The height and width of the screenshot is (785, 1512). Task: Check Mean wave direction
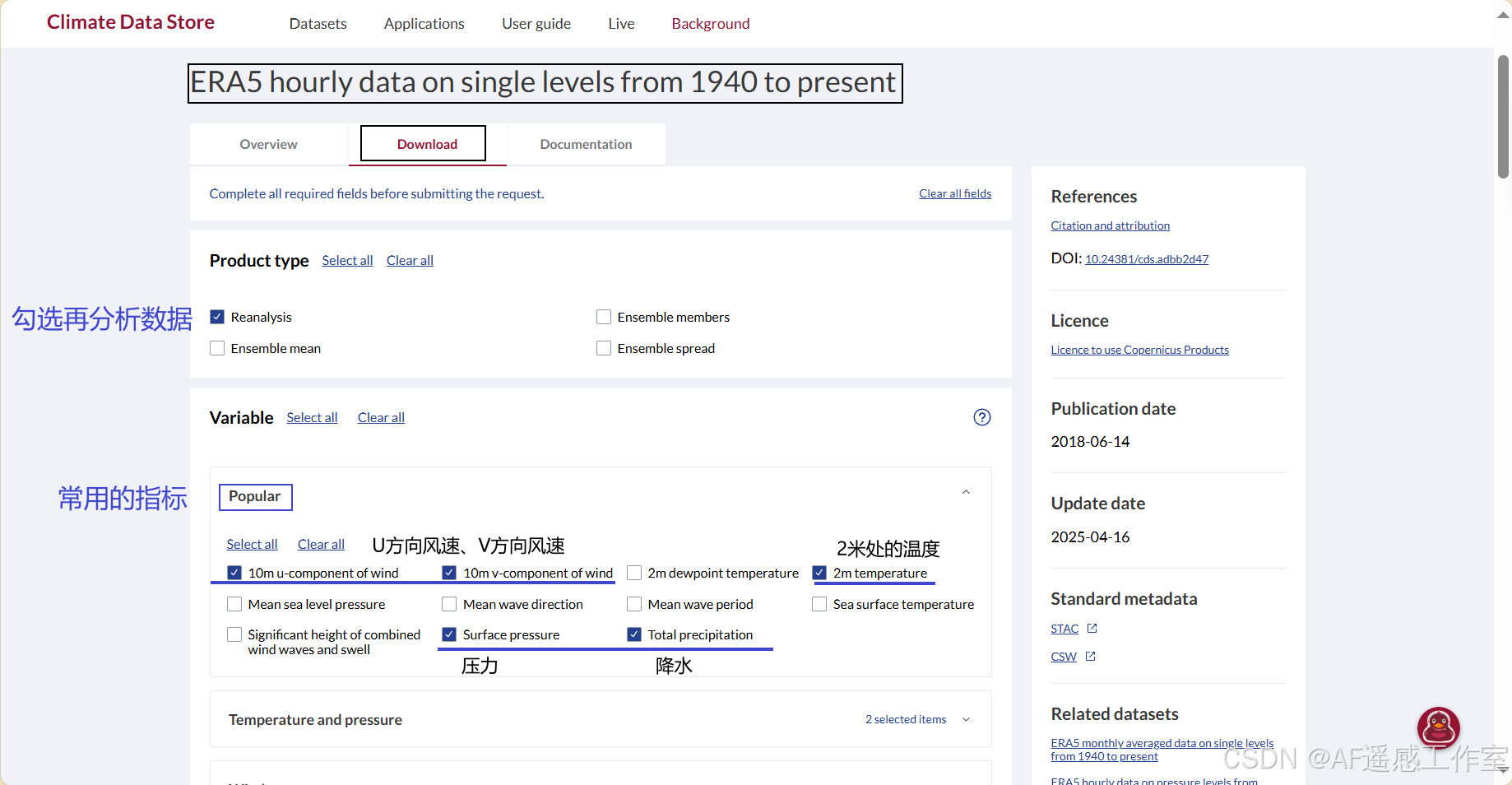click(x=449, y=604)
